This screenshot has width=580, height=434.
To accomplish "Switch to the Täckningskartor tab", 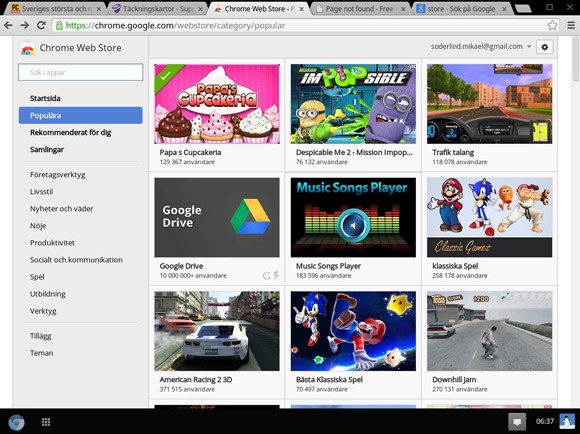I will [157, 9].
